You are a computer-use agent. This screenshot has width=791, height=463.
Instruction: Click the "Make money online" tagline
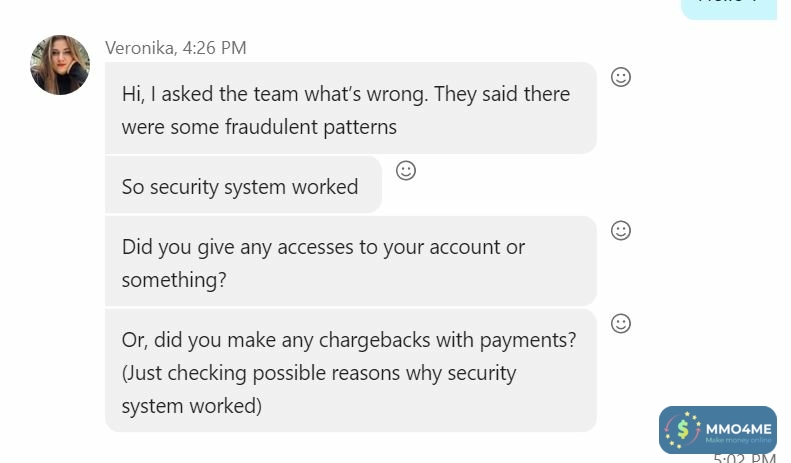coord(738,440)
